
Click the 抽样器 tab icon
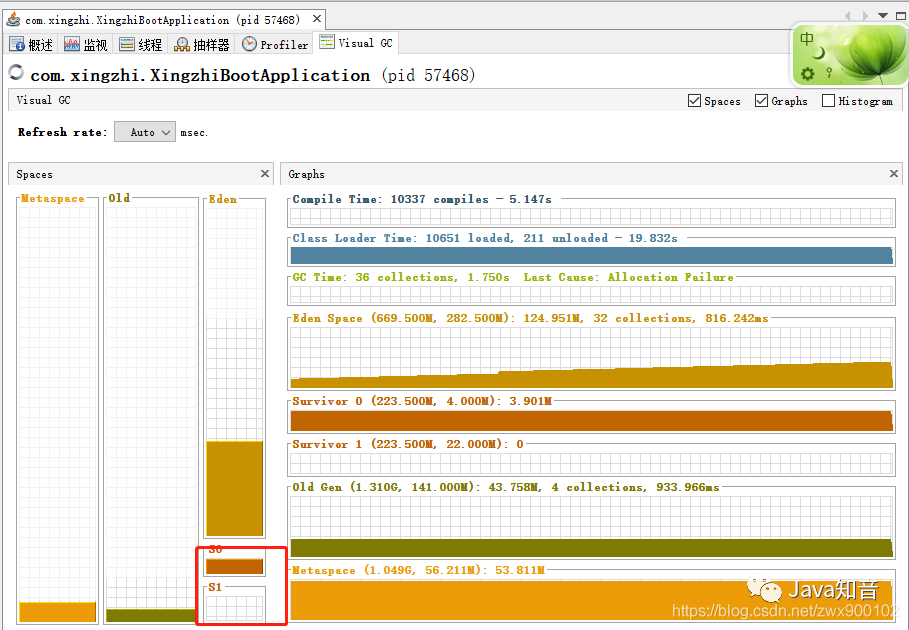pos(181,45)
